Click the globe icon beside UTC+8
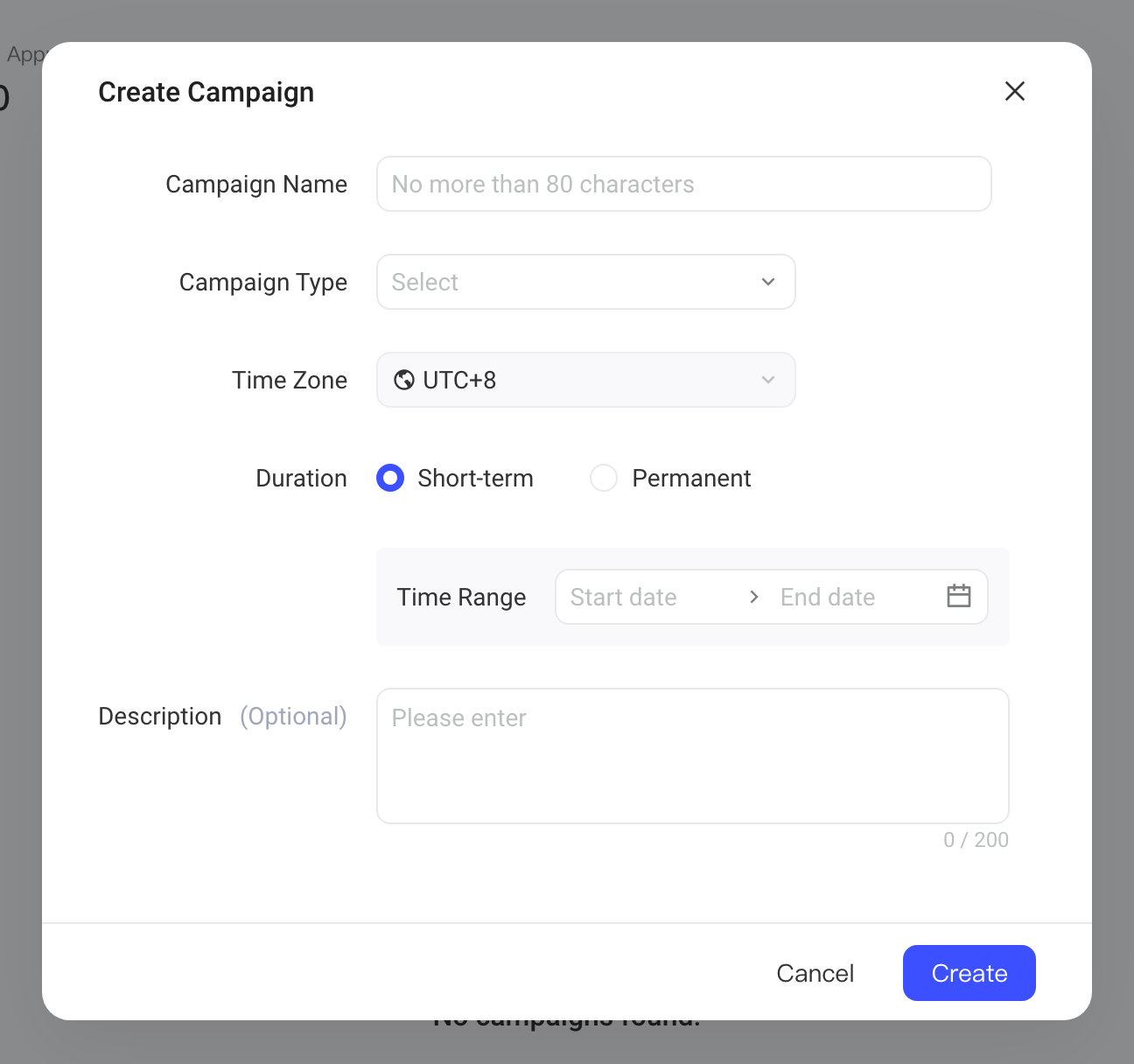This screenshot has height=1064, width=1134. (x=404, y=380)
